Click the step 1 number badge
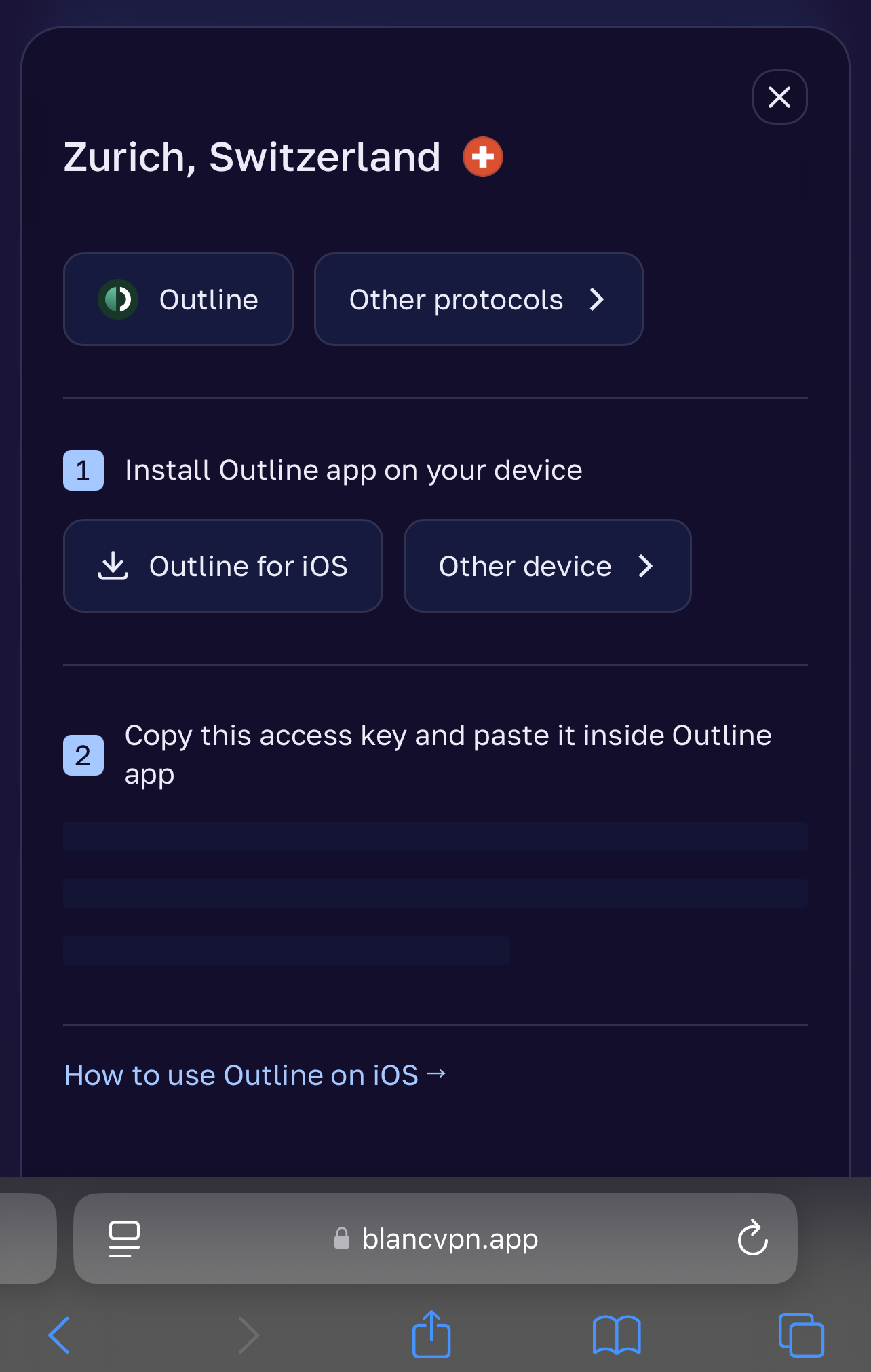This screenshot has height=1372, width=871. 83,470
